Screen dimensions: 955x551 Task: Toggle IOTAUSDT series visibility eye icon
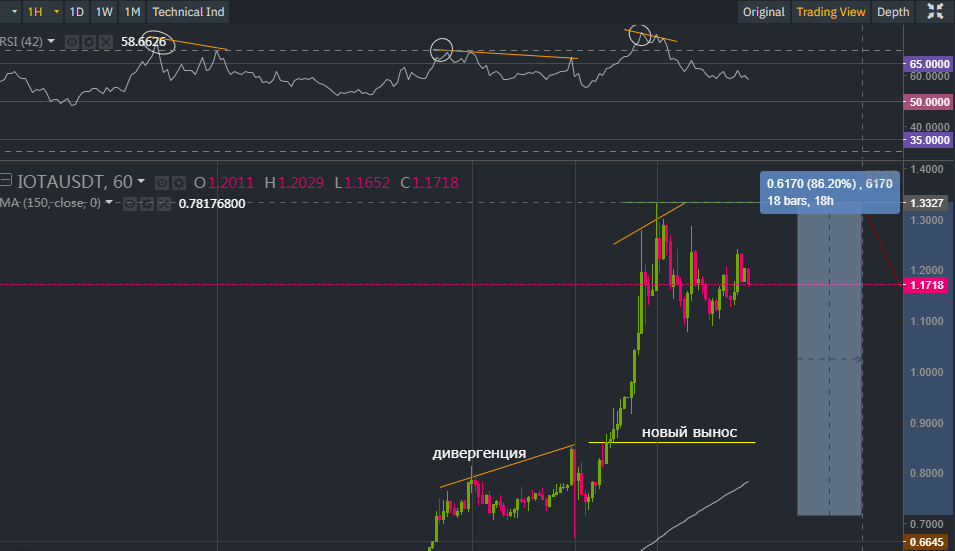(161, 183)
